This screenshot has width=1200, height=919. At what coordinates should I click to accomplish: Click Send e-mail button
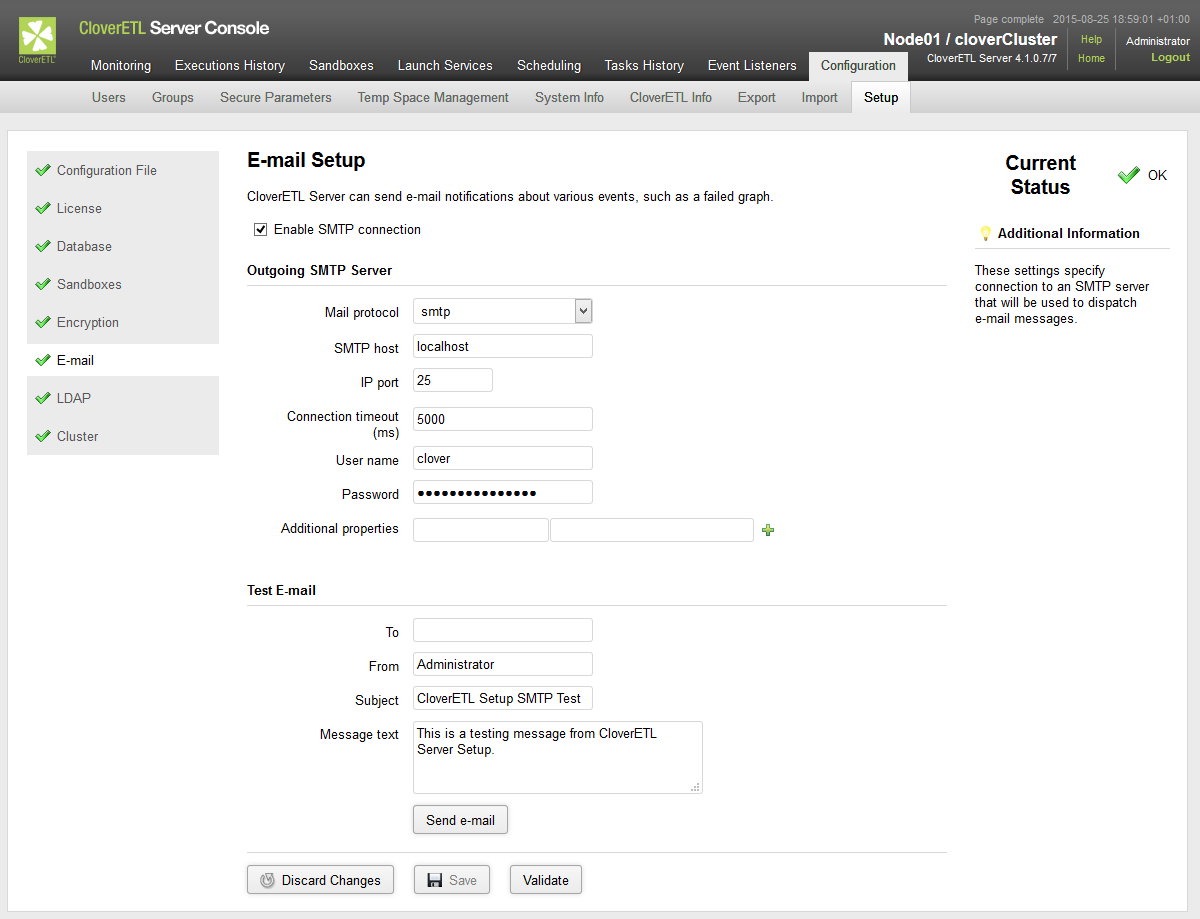pyautogui.click(x=460, y=820)
